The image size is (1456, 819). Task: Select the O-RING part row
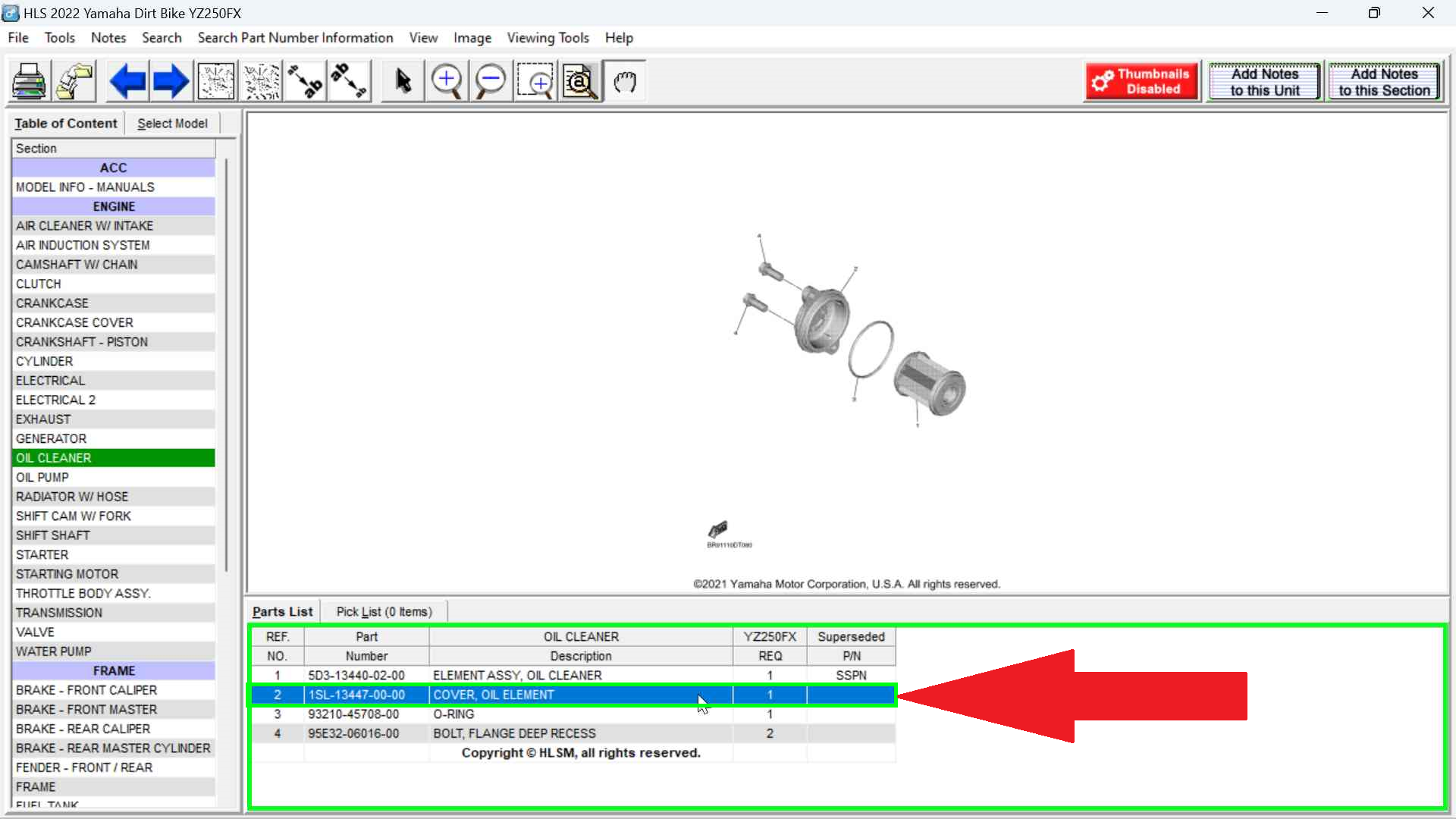tap(453, 714)
